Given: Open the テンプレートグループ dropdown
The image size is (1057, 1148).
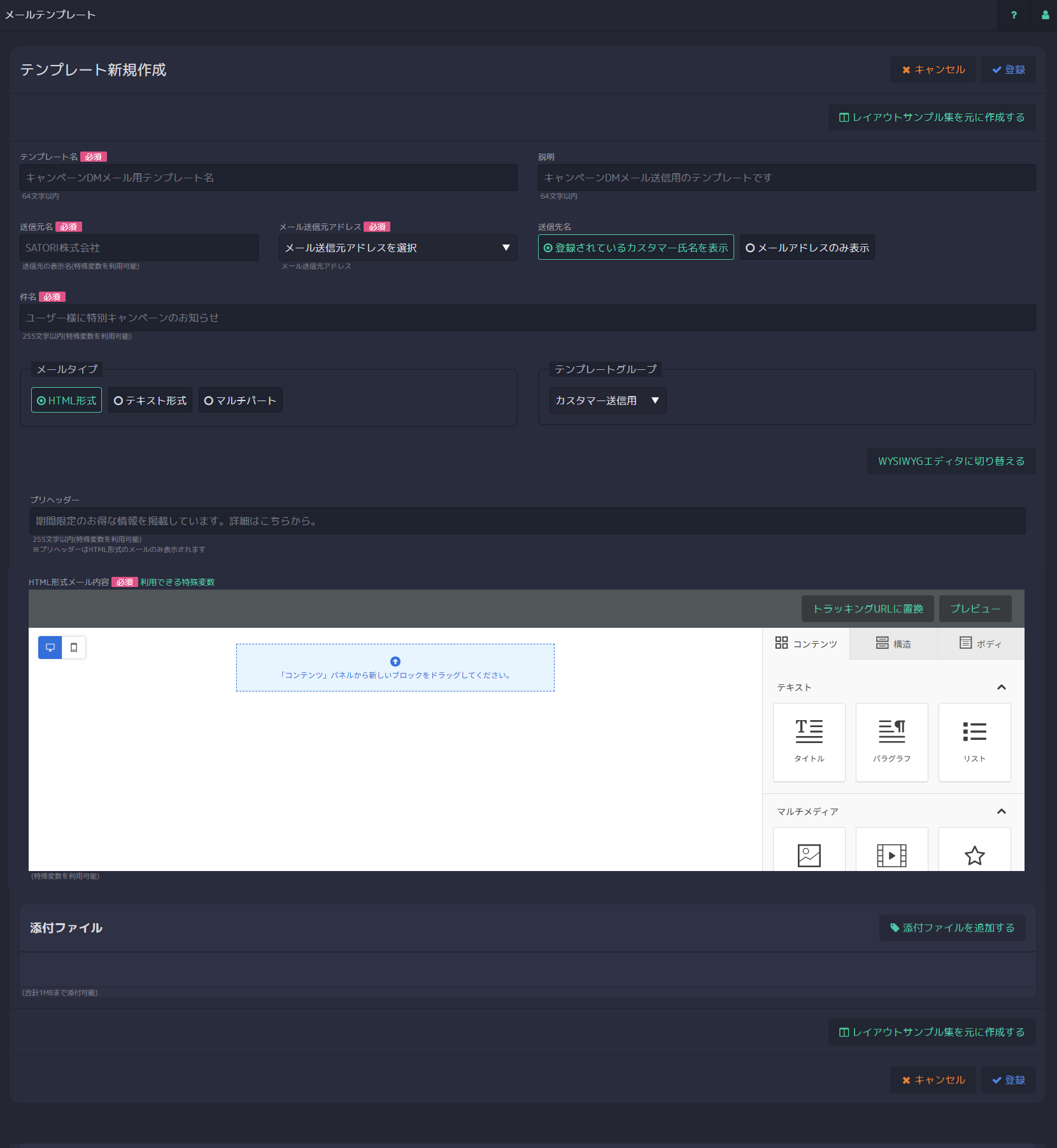Looking at the screenshot, I should point(607,400).
